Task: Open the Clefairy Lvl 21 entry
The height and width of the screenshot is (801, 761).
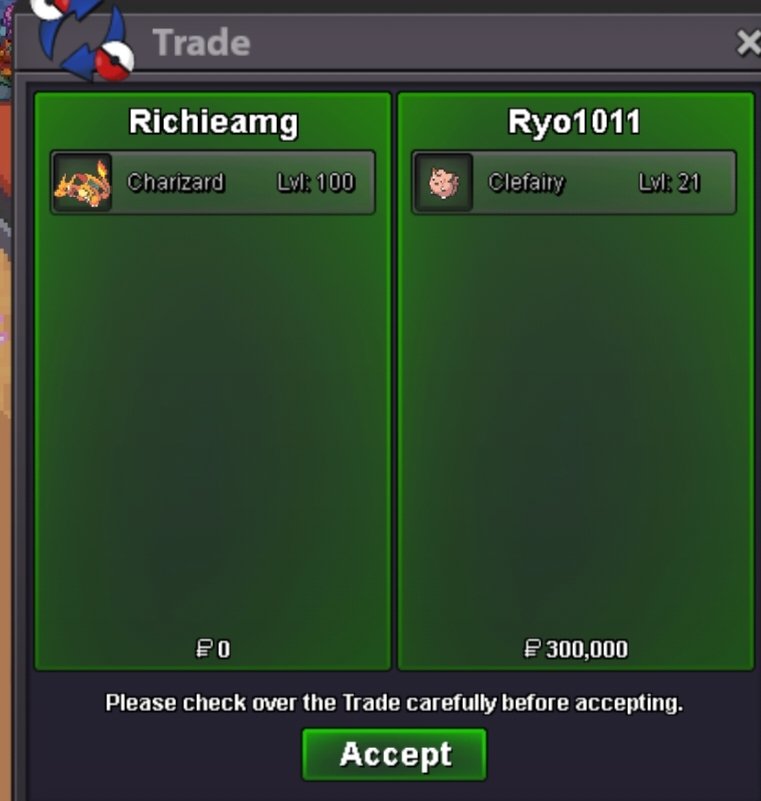Action: [574, 182]
